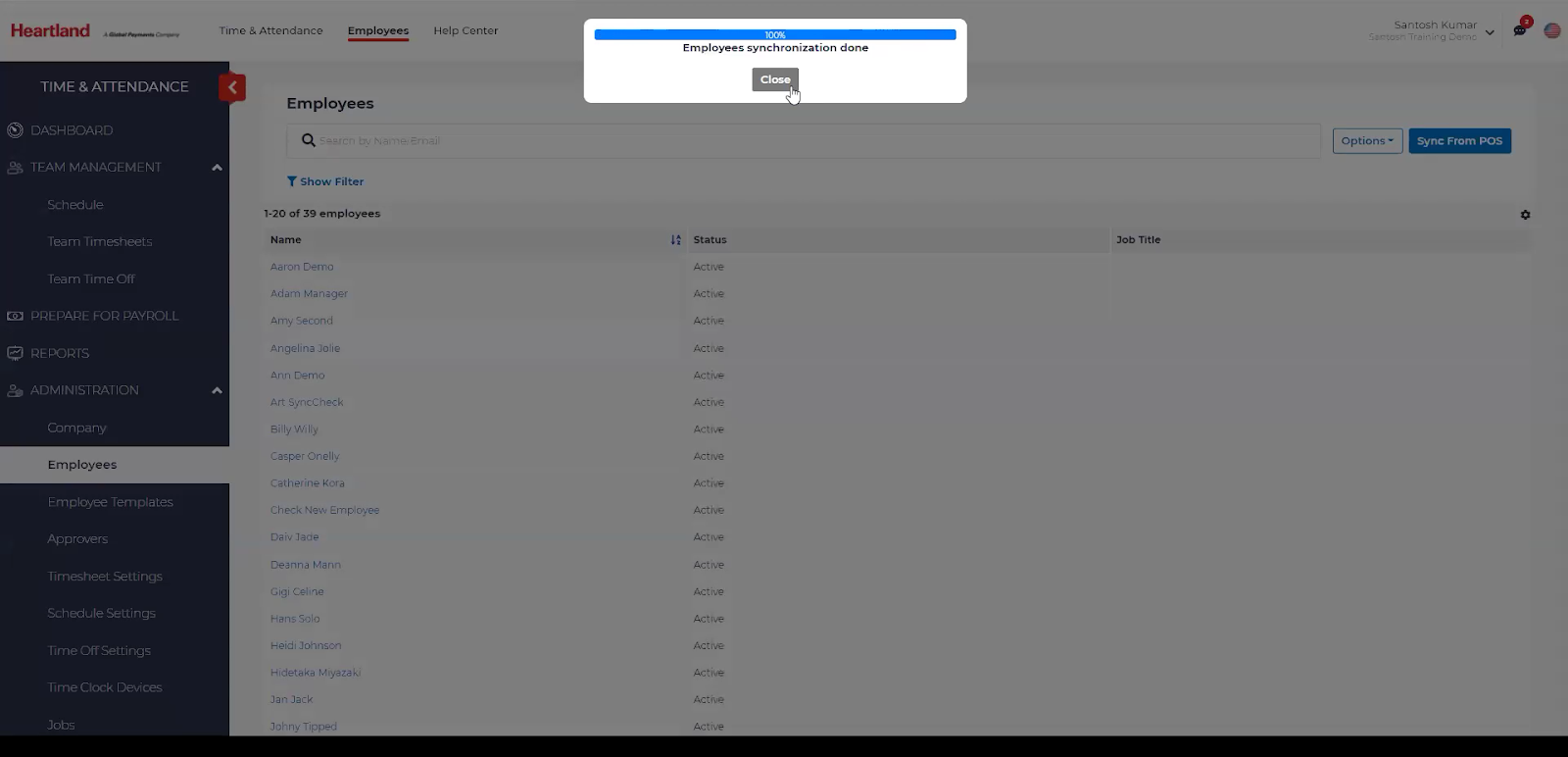Open the Time & Attendance top menu
The height and width of the screenshot is (757, 1568).
tap(270, 30)
